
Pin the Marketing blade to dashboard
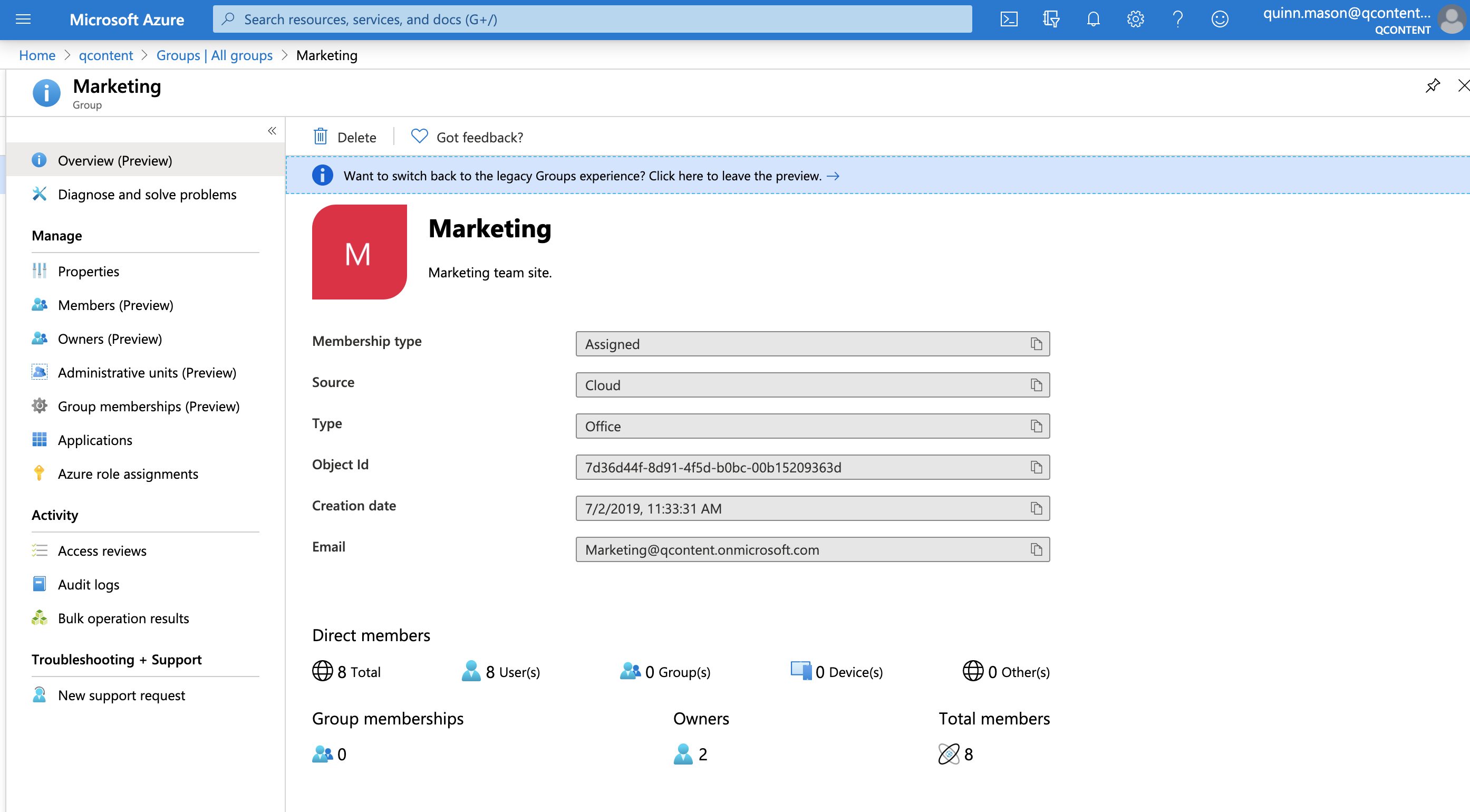pos(1433,85)
